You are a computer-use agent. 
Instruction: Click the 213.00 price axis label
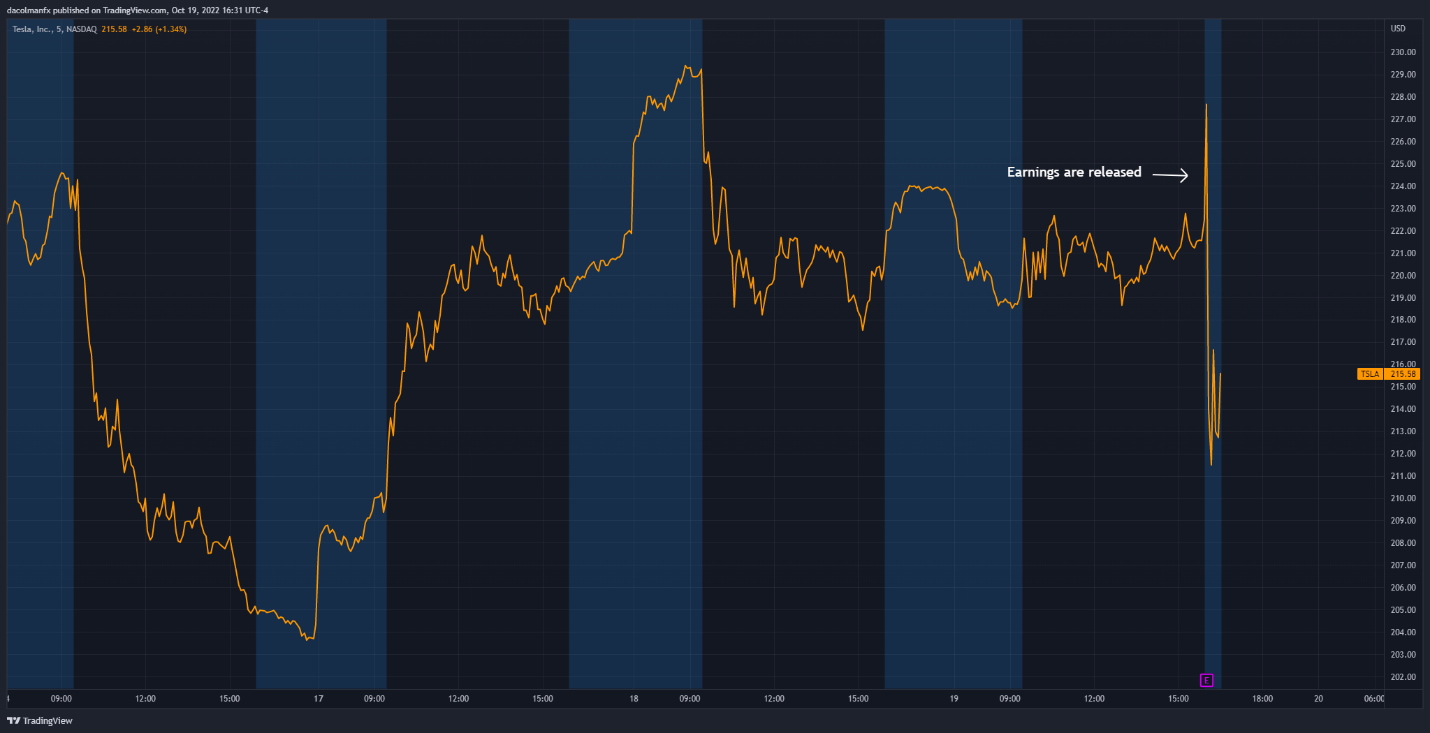pyautogui.click(x=1402, y=431)
